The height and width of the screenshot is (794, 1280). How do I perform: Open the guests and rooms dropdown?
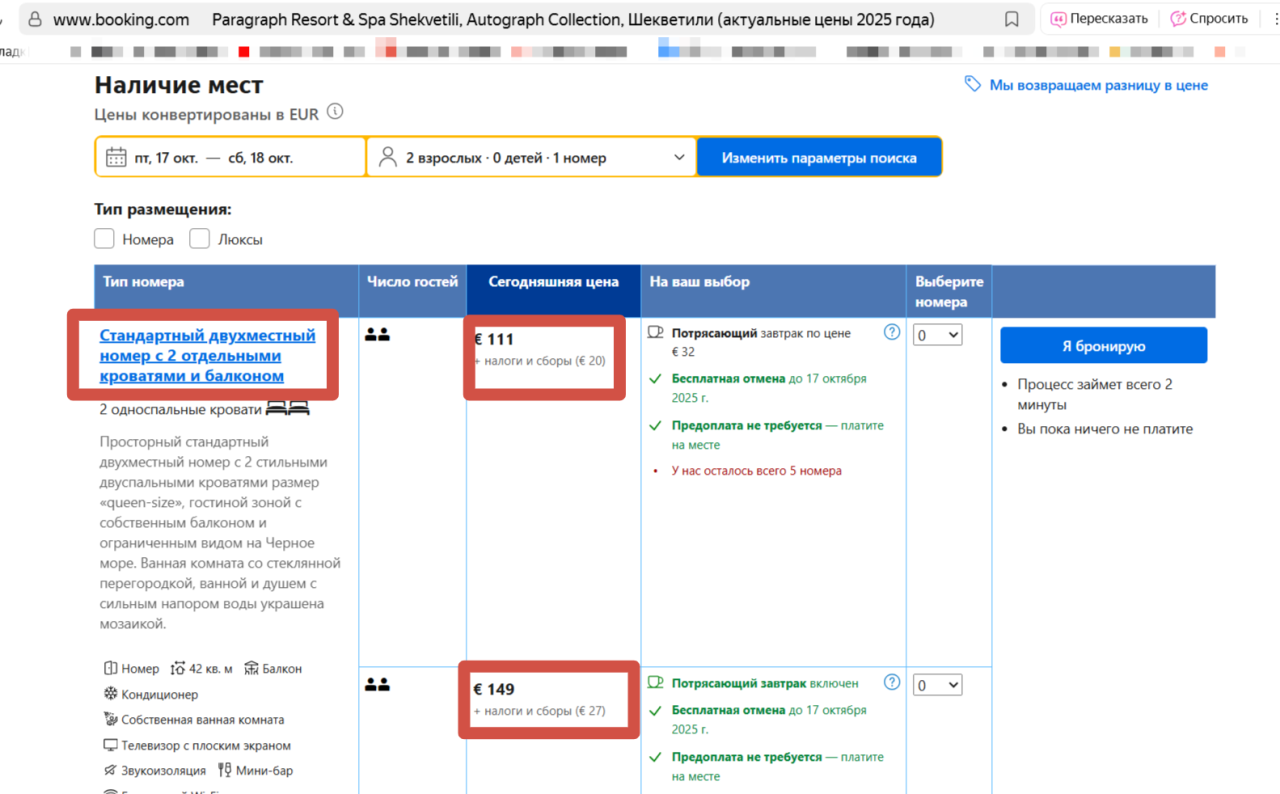click(531, 157)
